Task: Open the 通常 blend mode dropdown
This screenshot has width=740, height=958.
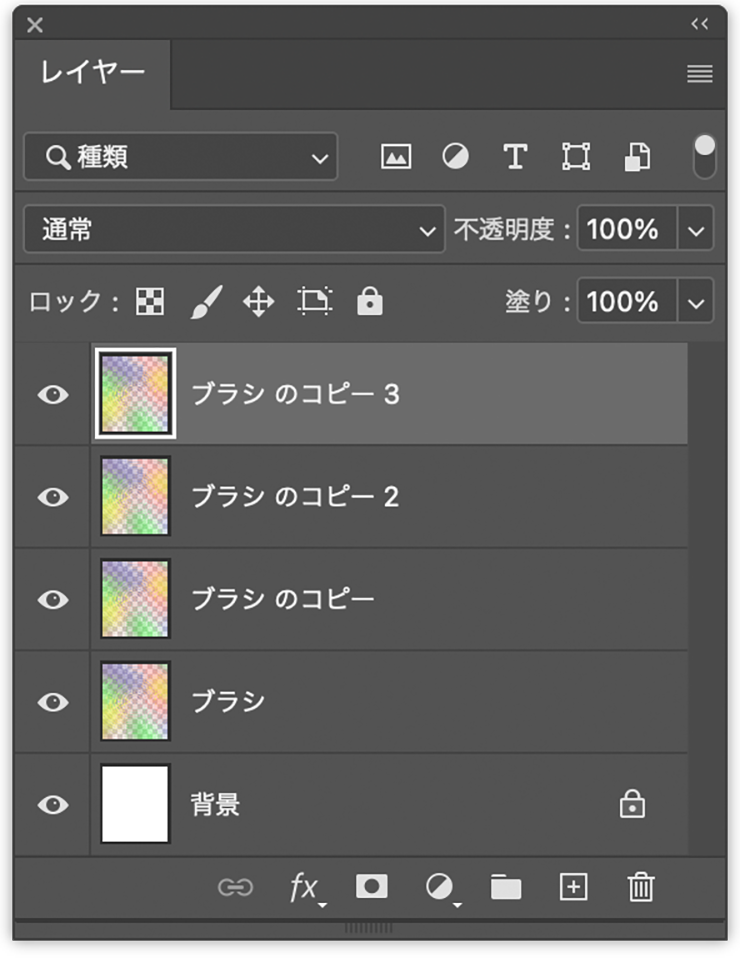Action: click(234, 230)
